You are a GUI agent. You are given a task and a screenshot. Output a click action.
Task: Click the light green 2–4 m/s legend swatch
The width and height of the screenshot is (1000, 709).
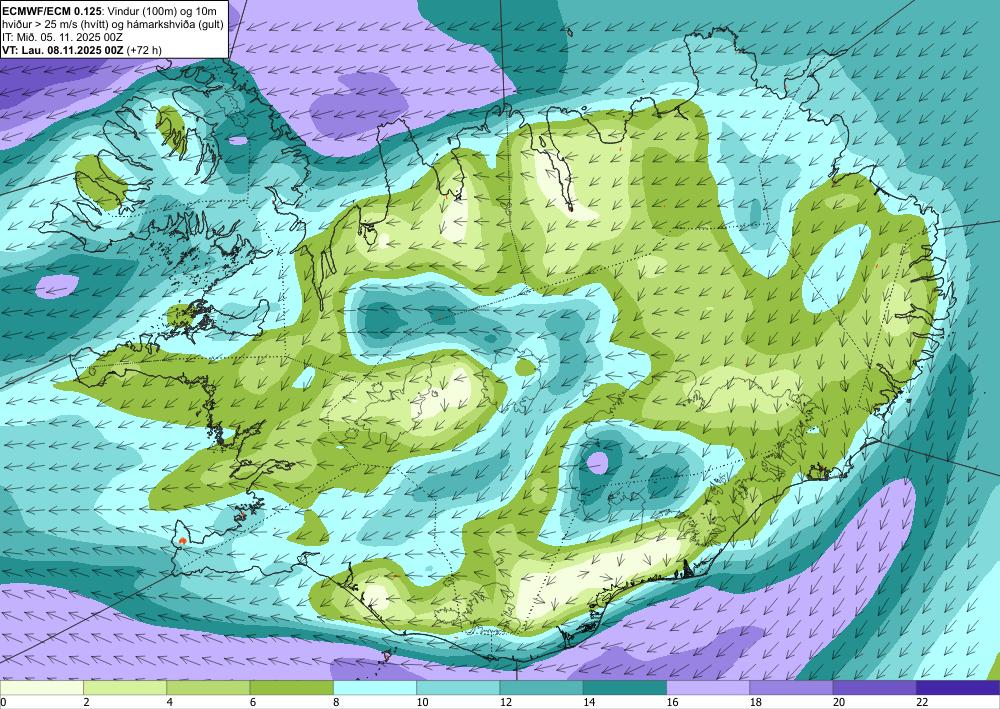(125, 688)
